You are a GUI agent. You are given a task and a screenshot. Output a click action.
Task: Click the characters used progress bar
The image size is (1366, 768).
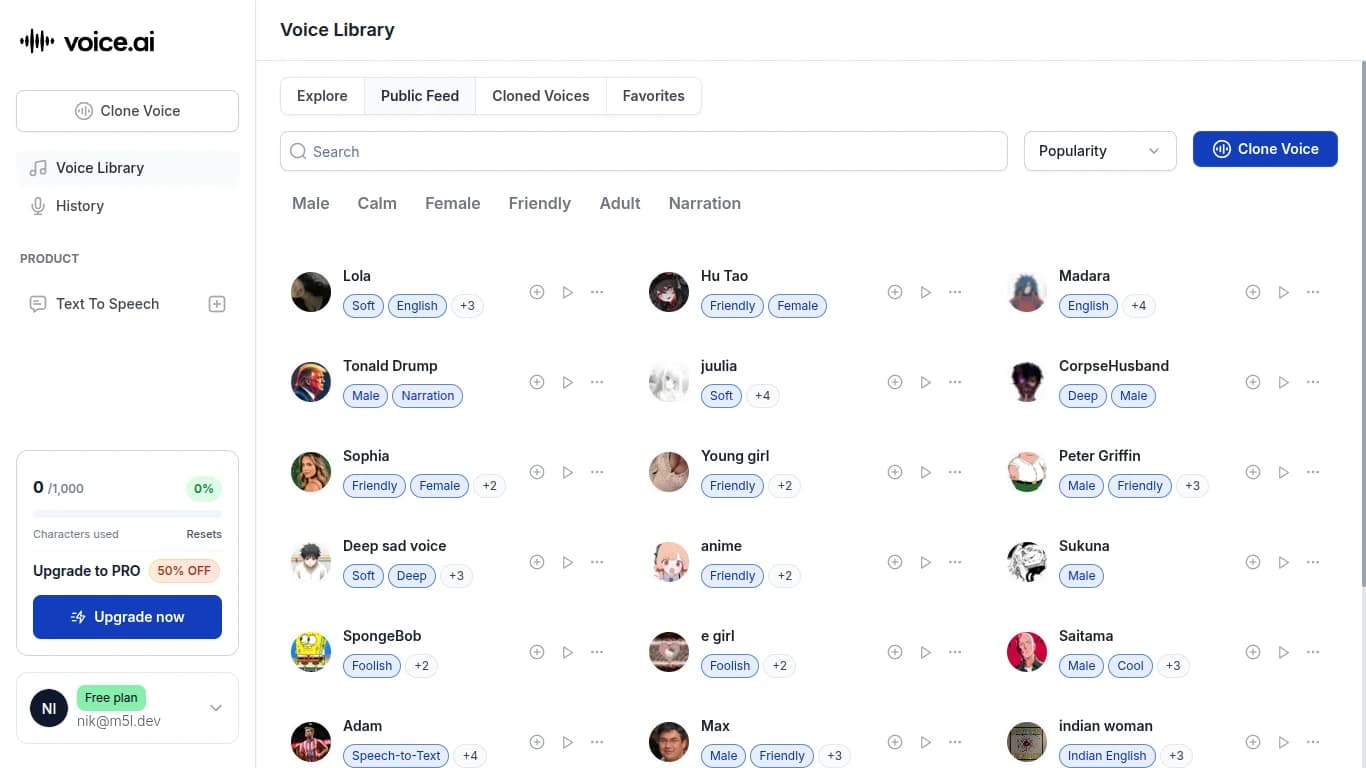coord(127,514)
